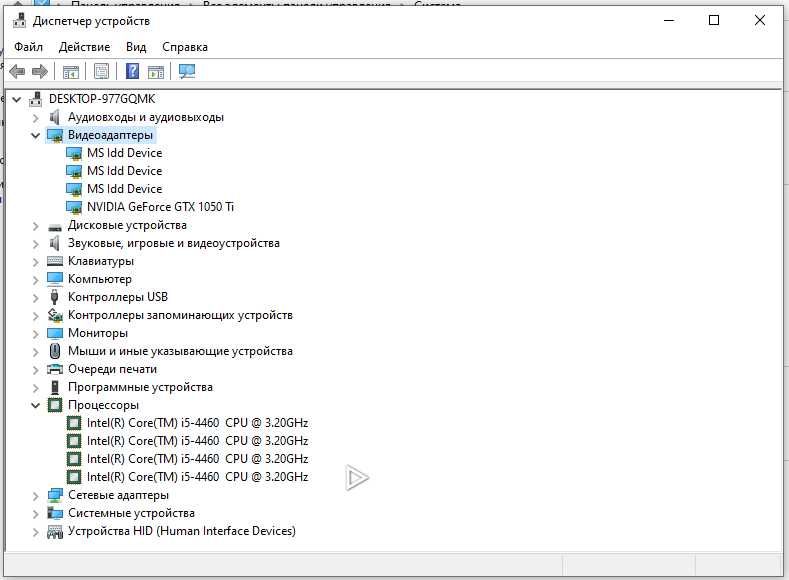Screen dimensions: 789x580
Task: Open the Справка menu
Action: 185,47
